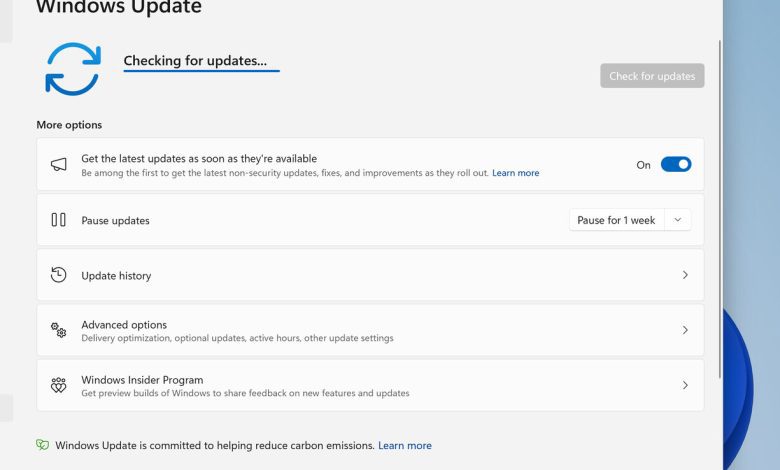
Task: Click the green leaf carbon emissions icon
Action: click(43, 445)
